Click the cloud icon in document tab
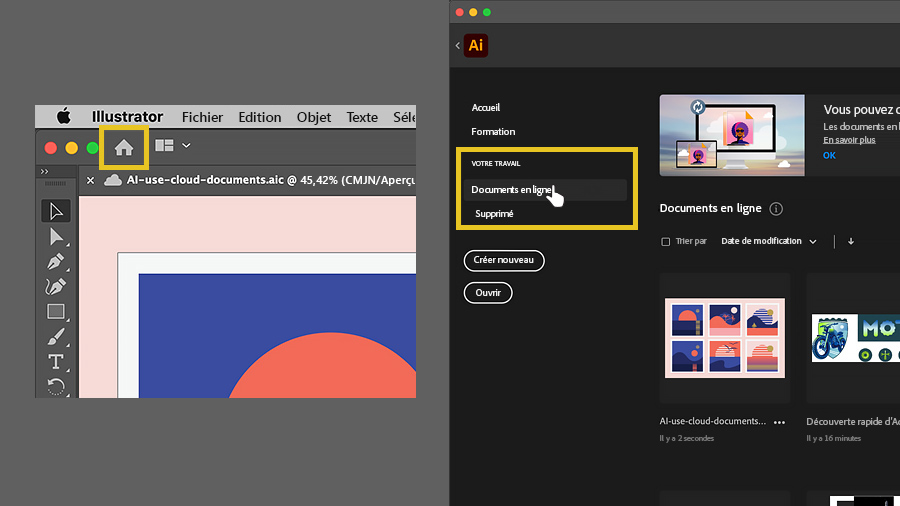The height and width of the screenshot is (506, 900). coord(112,180)
